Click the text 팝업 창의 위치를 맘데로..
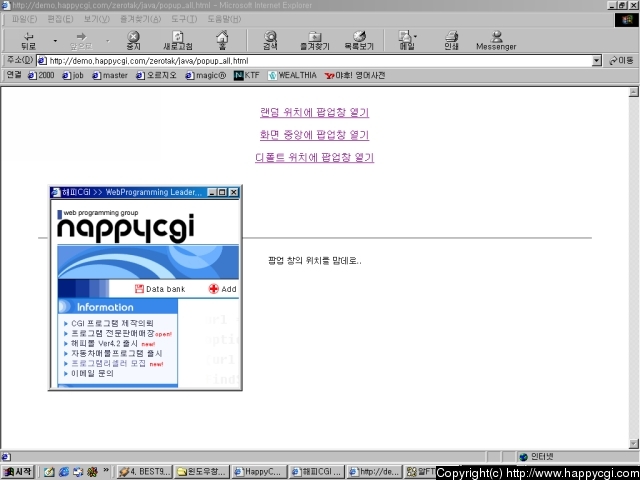 click(315, 261)
